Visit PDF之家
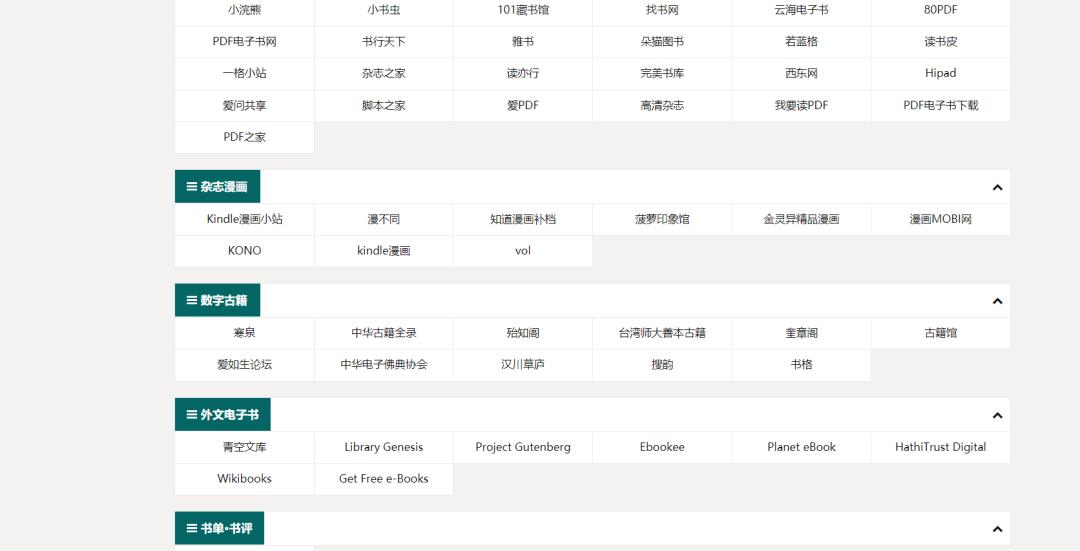 [245, 137]
